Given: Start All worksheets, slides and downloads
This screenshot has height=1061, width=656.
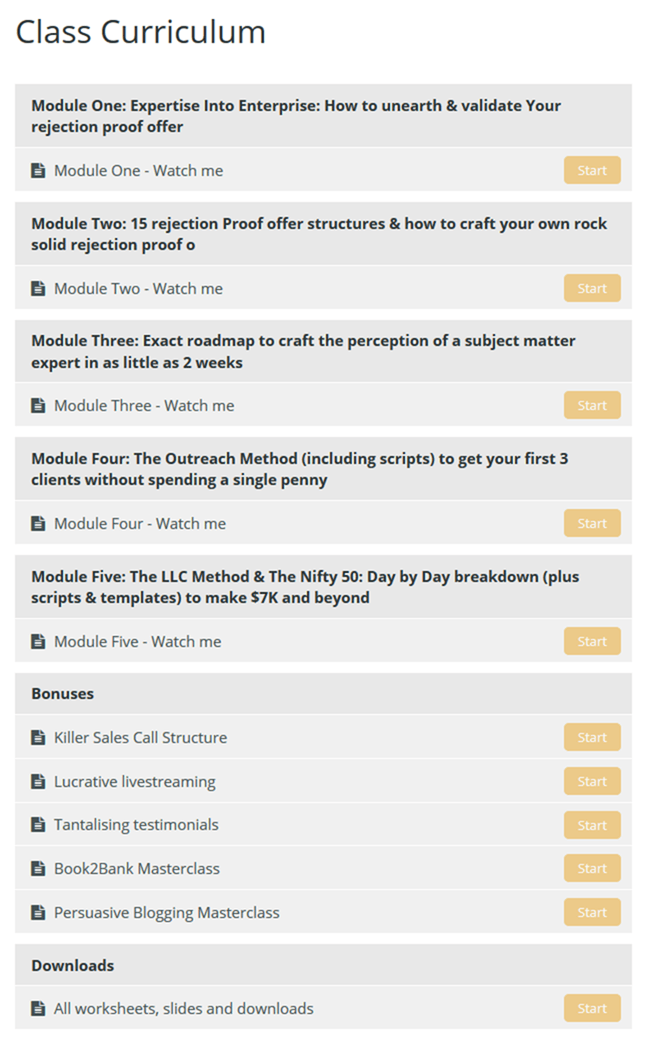Looking at the screenshot, I should tap(592, 1009).
